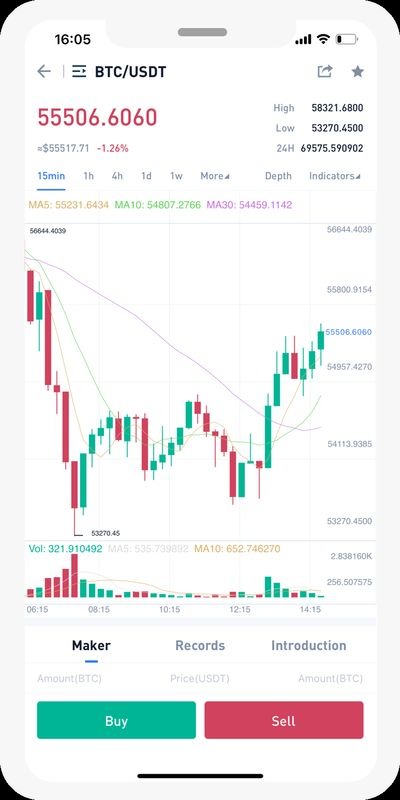Add BTC/USDT to favorites with star
This screenshot has height=800, width=400.
358,71
